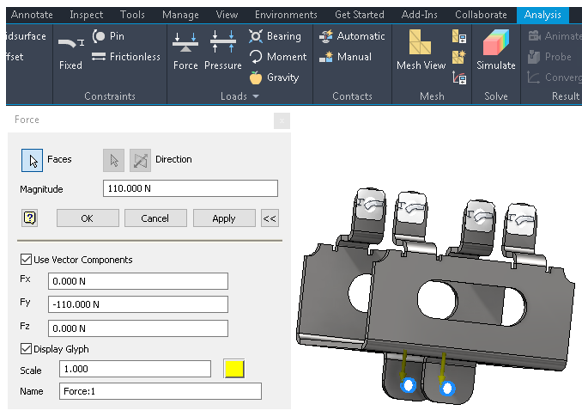Switch to the Collaborate tab
This screenshot has height=411, width=582.
(481, 15)
